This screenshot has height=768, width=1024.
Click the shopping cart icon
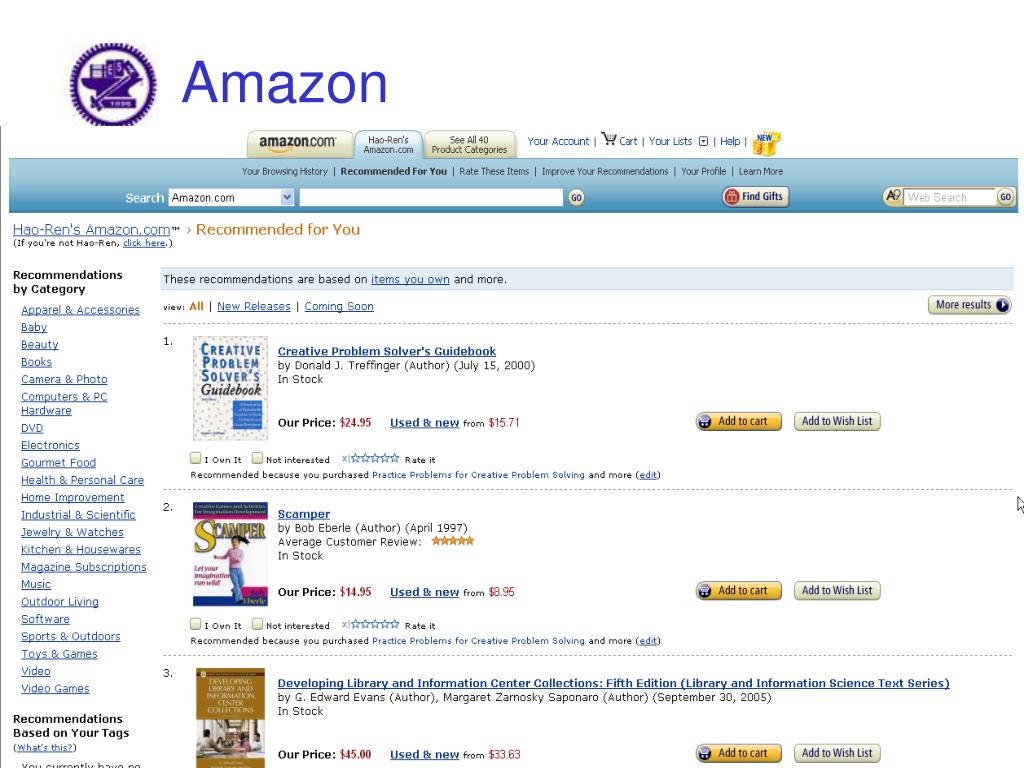(x=609, y=139)
